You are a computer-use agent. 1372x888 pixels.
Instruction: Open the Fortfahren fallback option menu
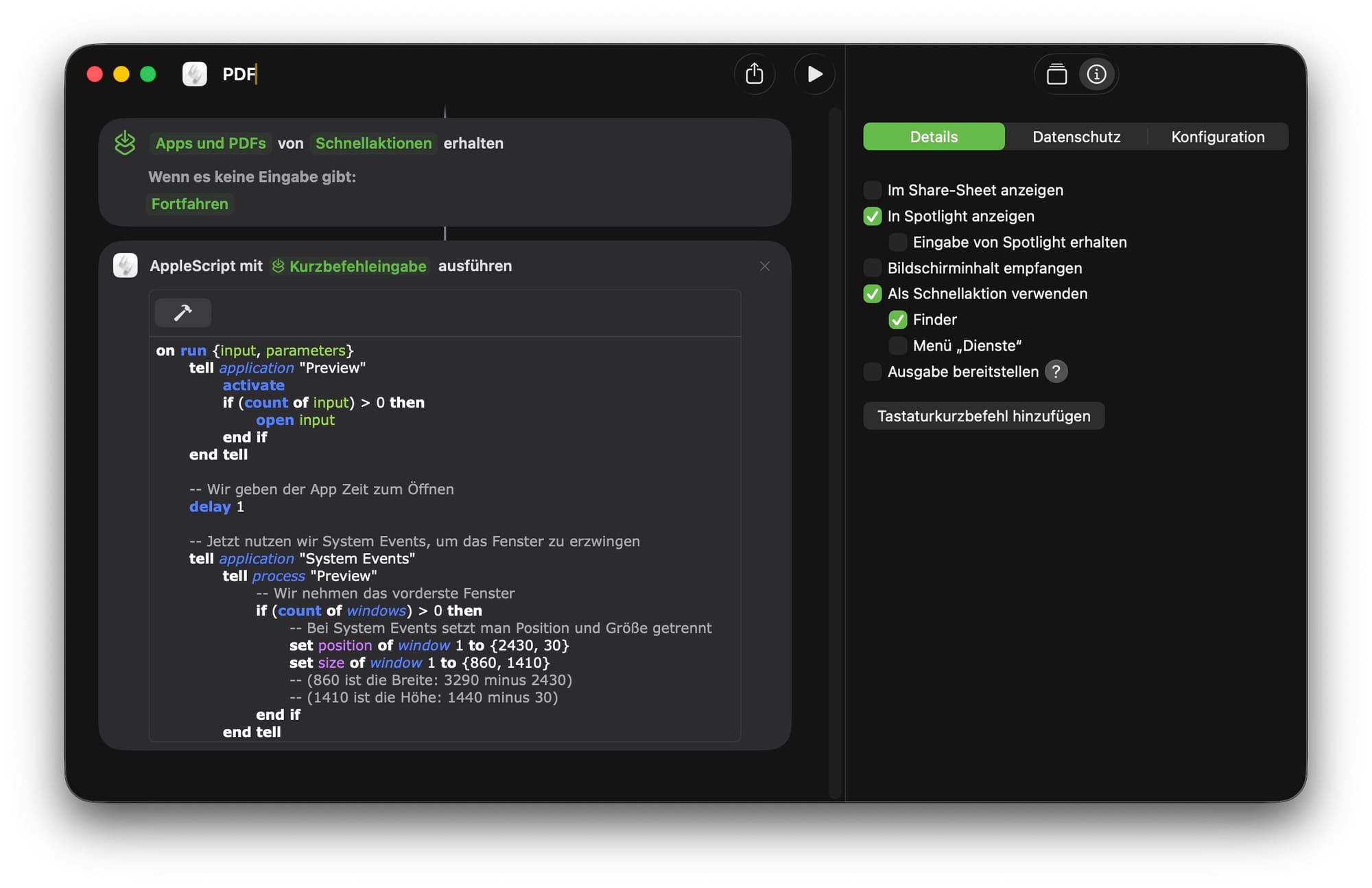pyautogui.click(x=189, y=204)
